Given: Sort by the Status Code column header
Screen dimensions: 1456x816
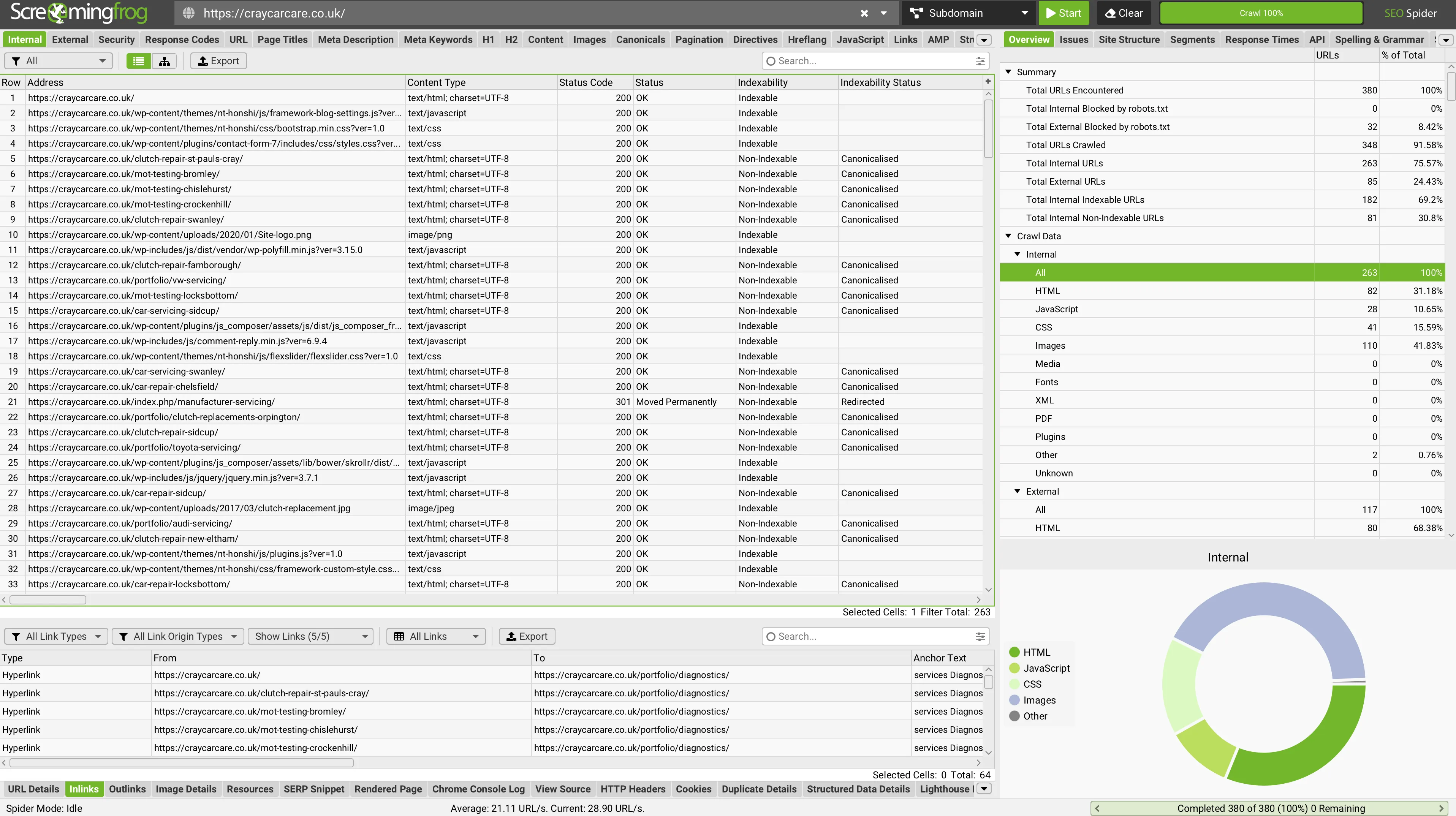Looking at the screenshot, I should (595, 82).
